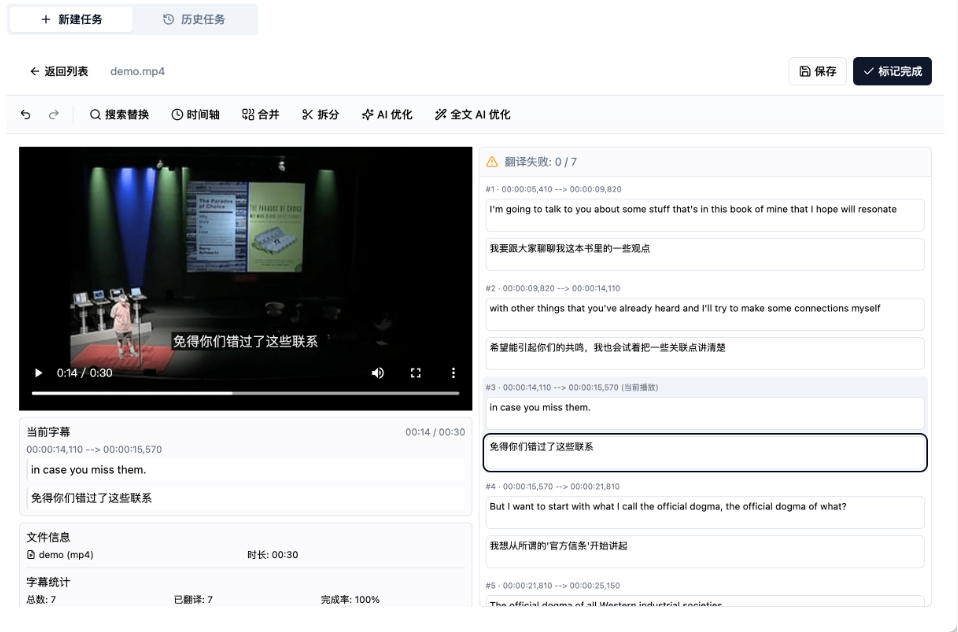Screen dimensions: 958x632
Task: Click the 完成率: 100% statistic
Action: (x=350, y=600)
